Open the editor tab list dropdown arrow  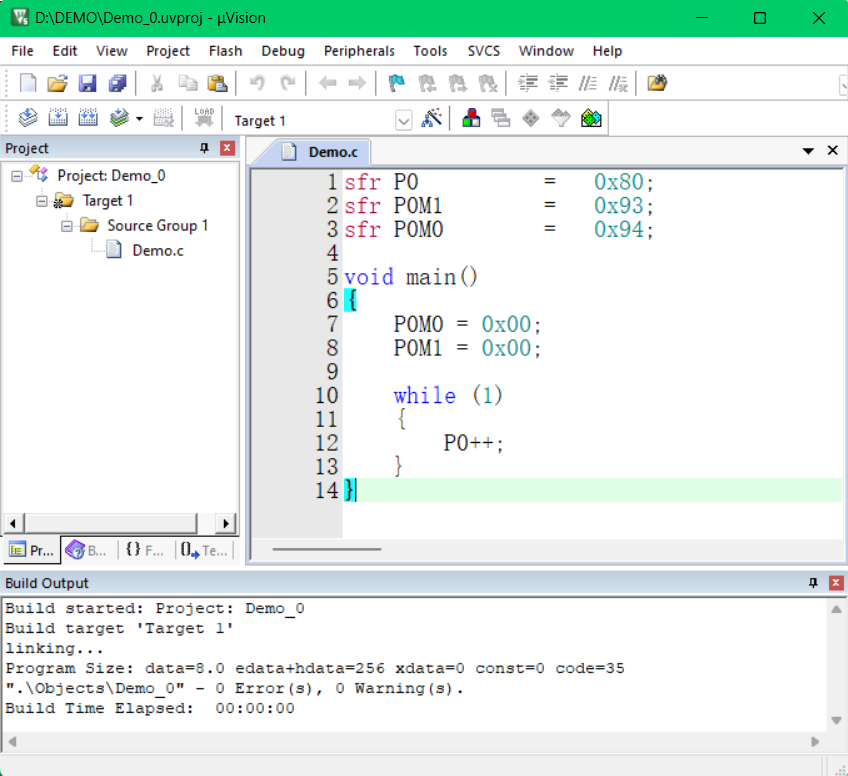click(x=808, y=151)
